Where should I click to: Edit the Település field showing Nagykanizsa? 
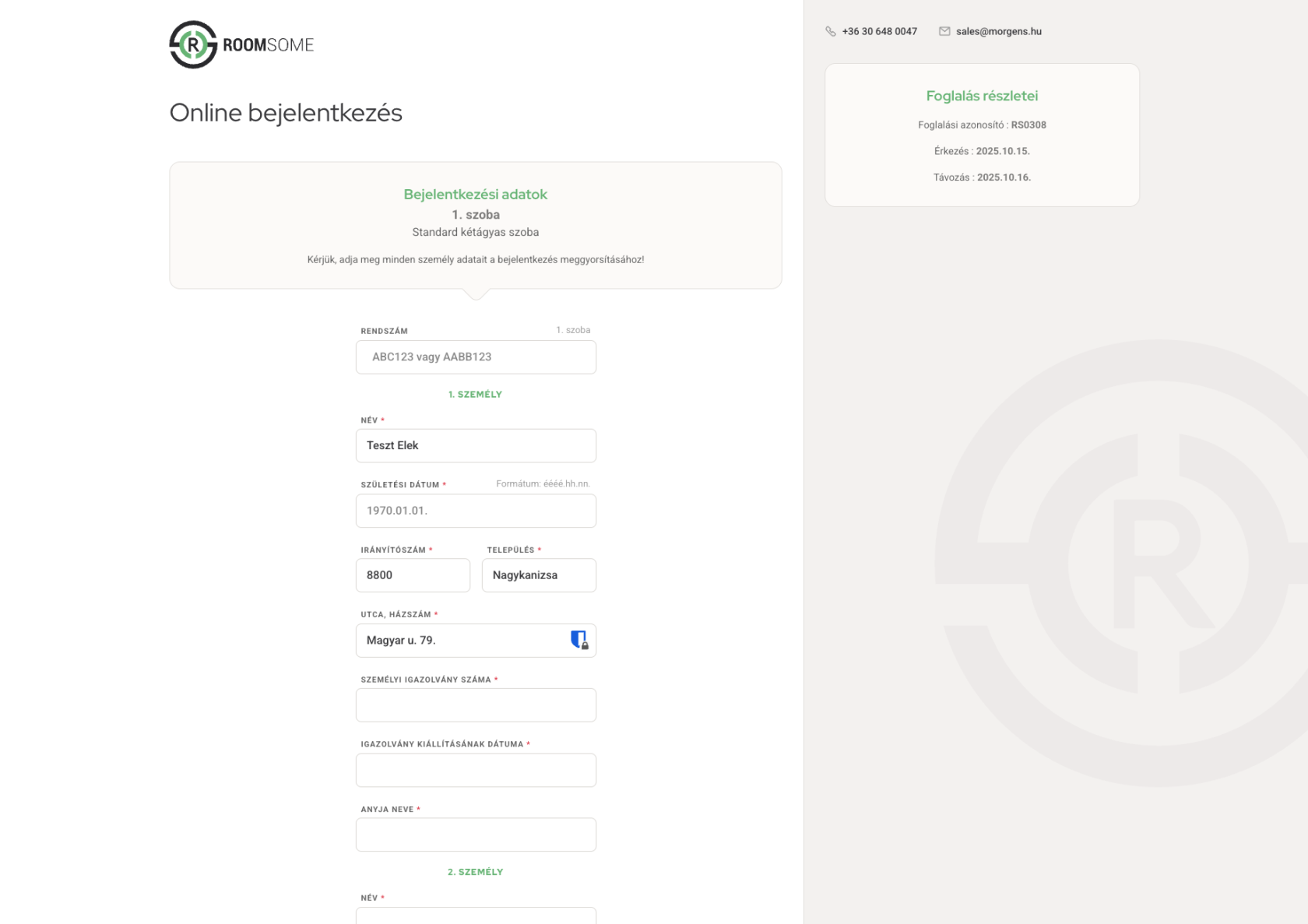pos(539,575)
